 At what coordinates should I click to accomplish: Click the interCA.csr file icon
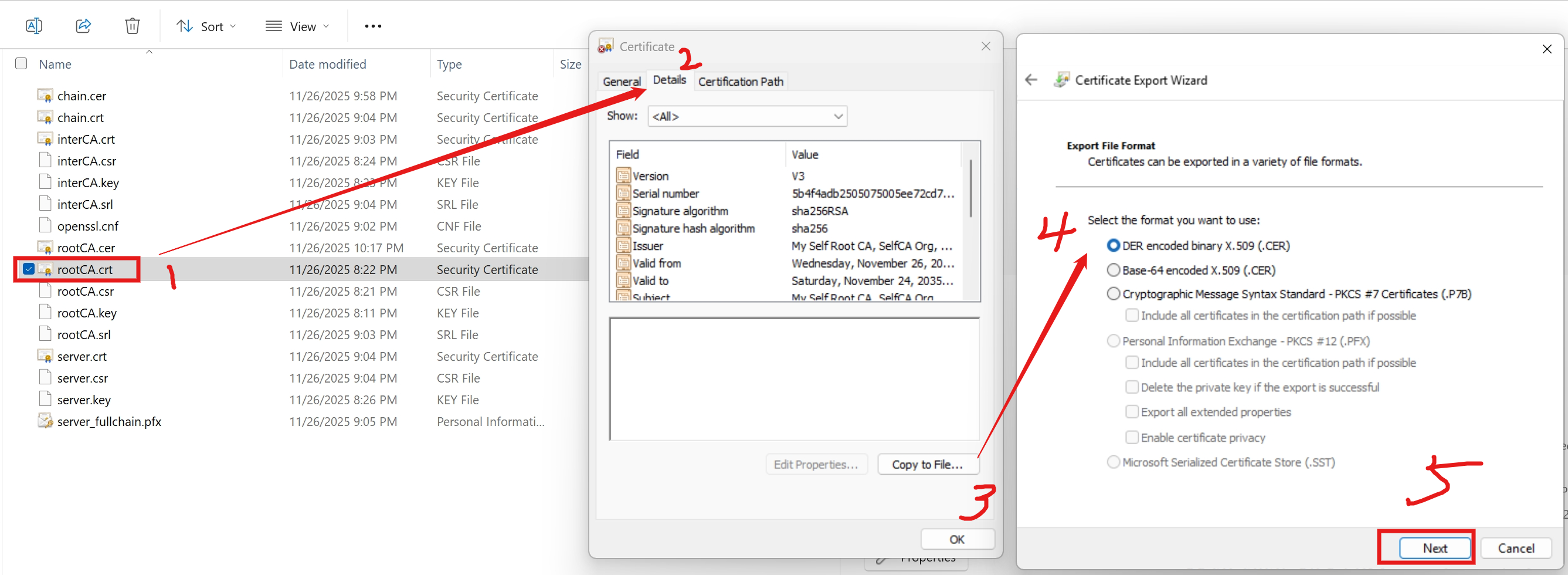tap(45, 161)
